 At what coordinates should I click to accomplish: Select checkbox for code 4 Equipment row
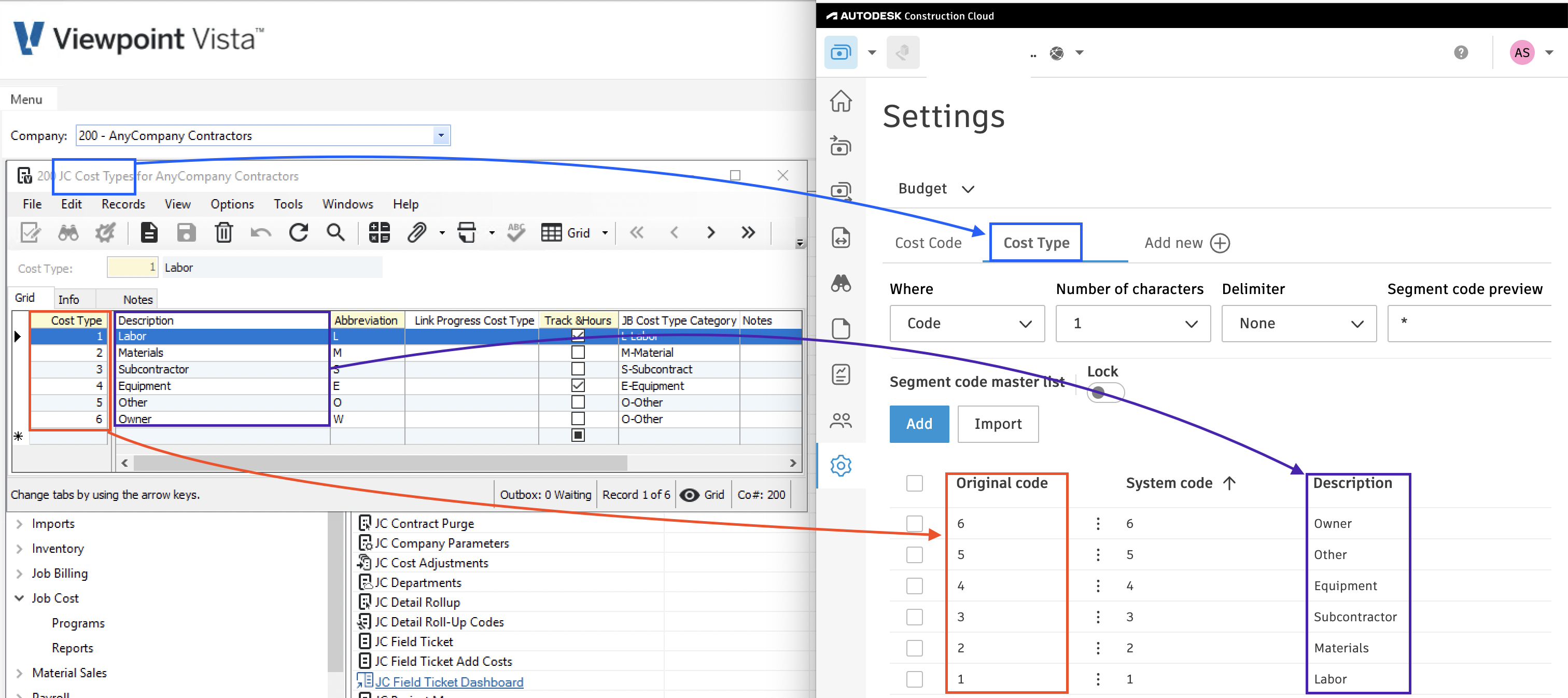[914, 586]
